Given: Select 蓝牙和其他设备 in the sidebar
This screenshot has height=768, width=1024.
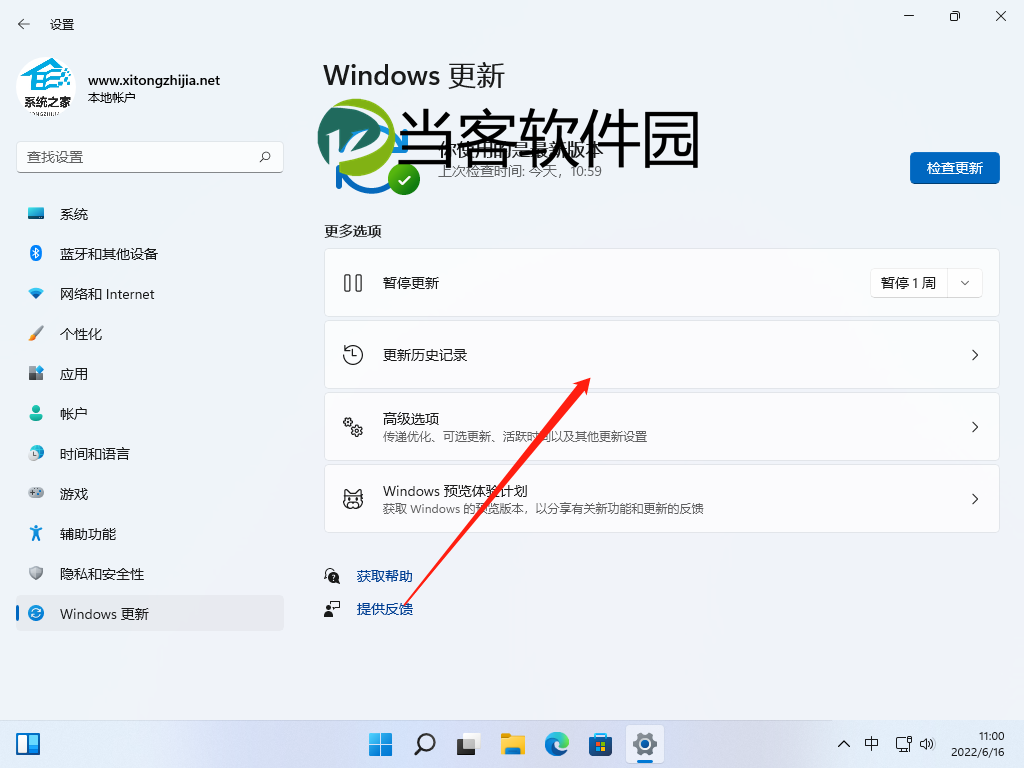Looking at the screenshot, I should (x=100, y=253).
